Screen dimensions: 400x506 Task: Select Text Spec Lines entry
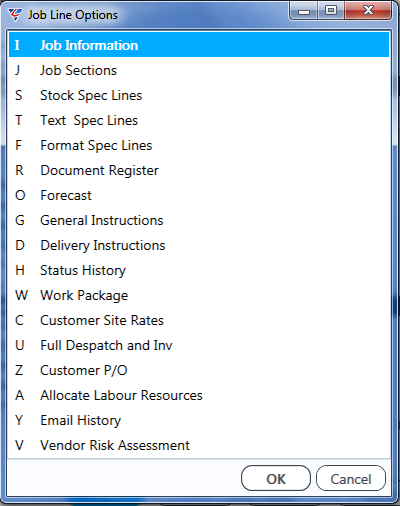point(199,120)
